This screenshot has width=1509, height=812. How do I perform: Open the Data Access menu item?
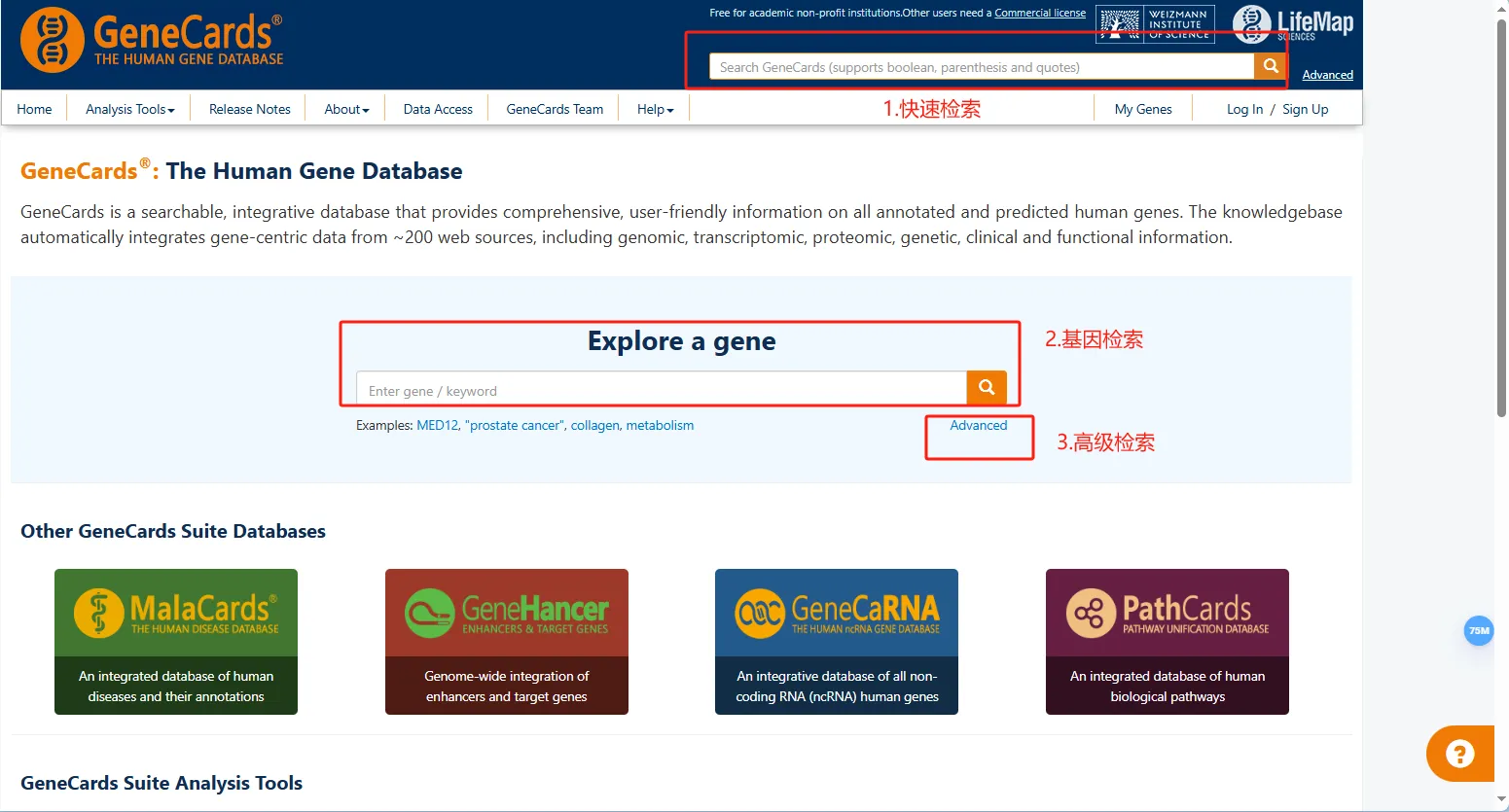(x=438, y=109)
